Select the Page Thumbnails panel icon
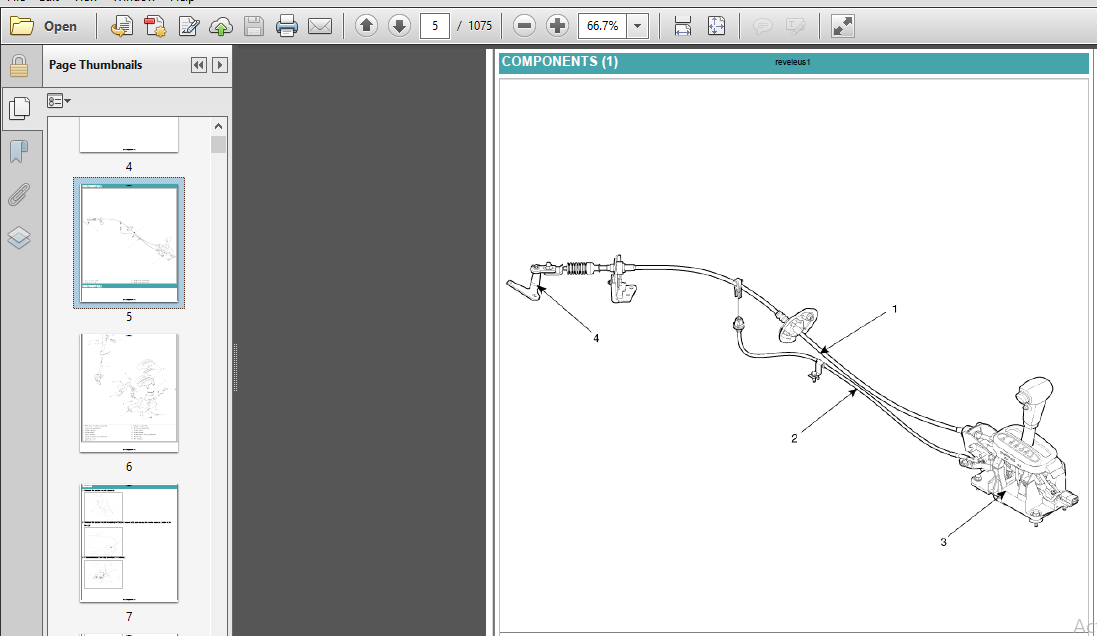This screenshot has height=636, width=1097. point(20,108)
